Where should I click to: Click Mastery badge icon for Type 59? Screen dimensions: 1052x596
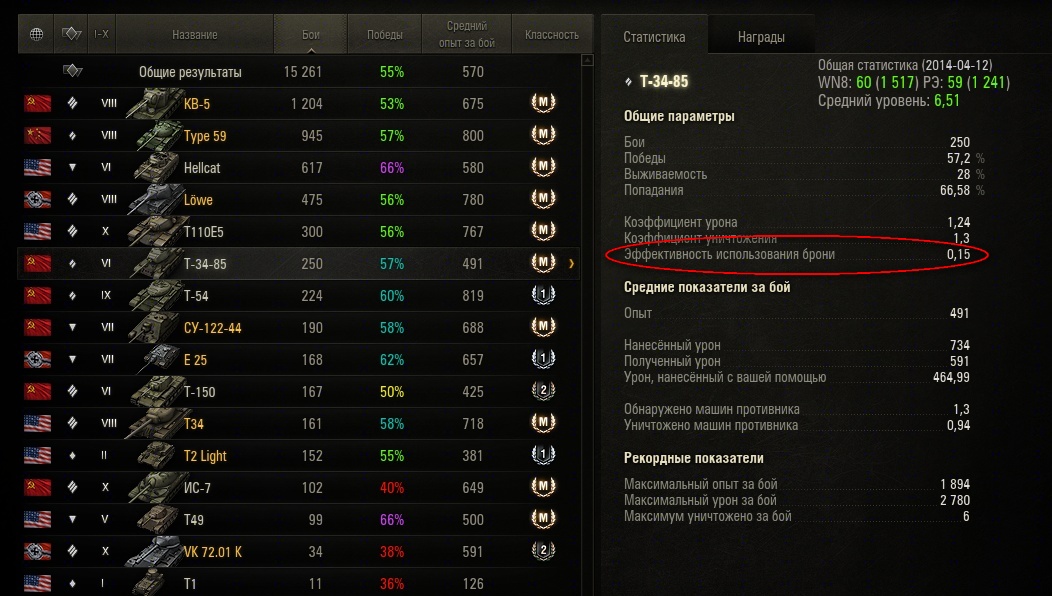coord(543,135)
